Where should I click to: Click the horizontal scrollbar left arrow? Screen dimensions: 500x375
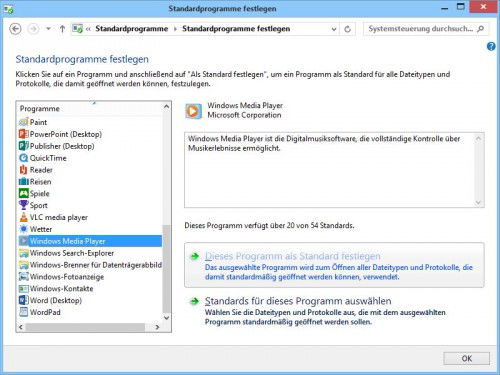(x=21, y=327)
